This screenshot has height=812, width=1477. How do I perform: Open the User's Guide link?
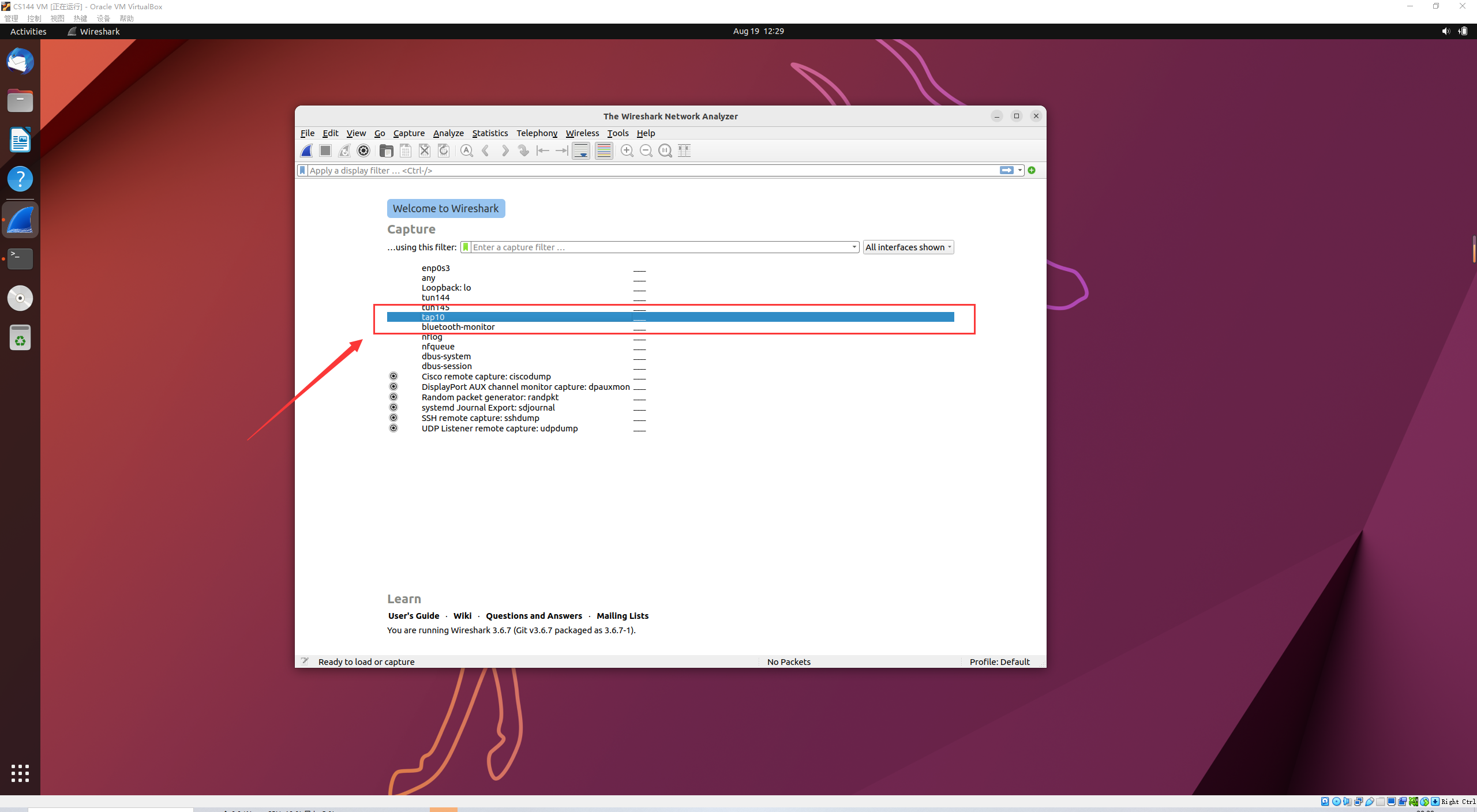414,616
